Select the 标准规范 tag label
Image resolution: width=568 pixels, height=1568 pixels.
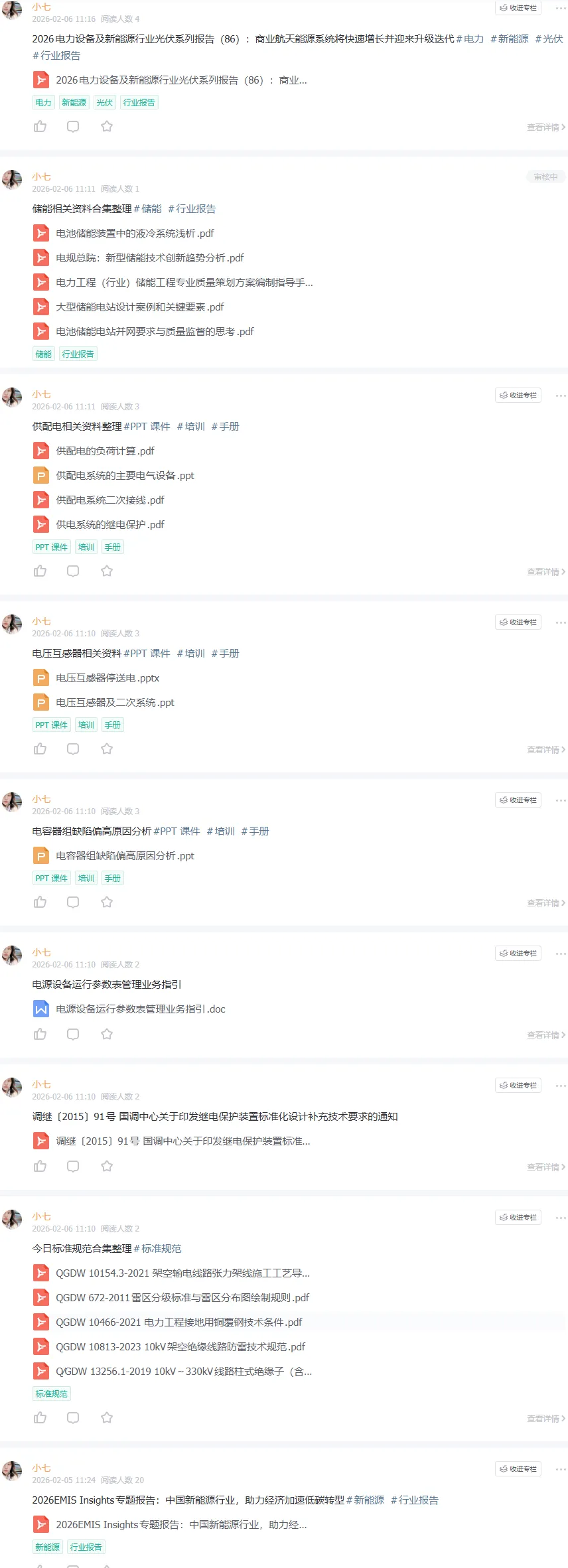52,1393
